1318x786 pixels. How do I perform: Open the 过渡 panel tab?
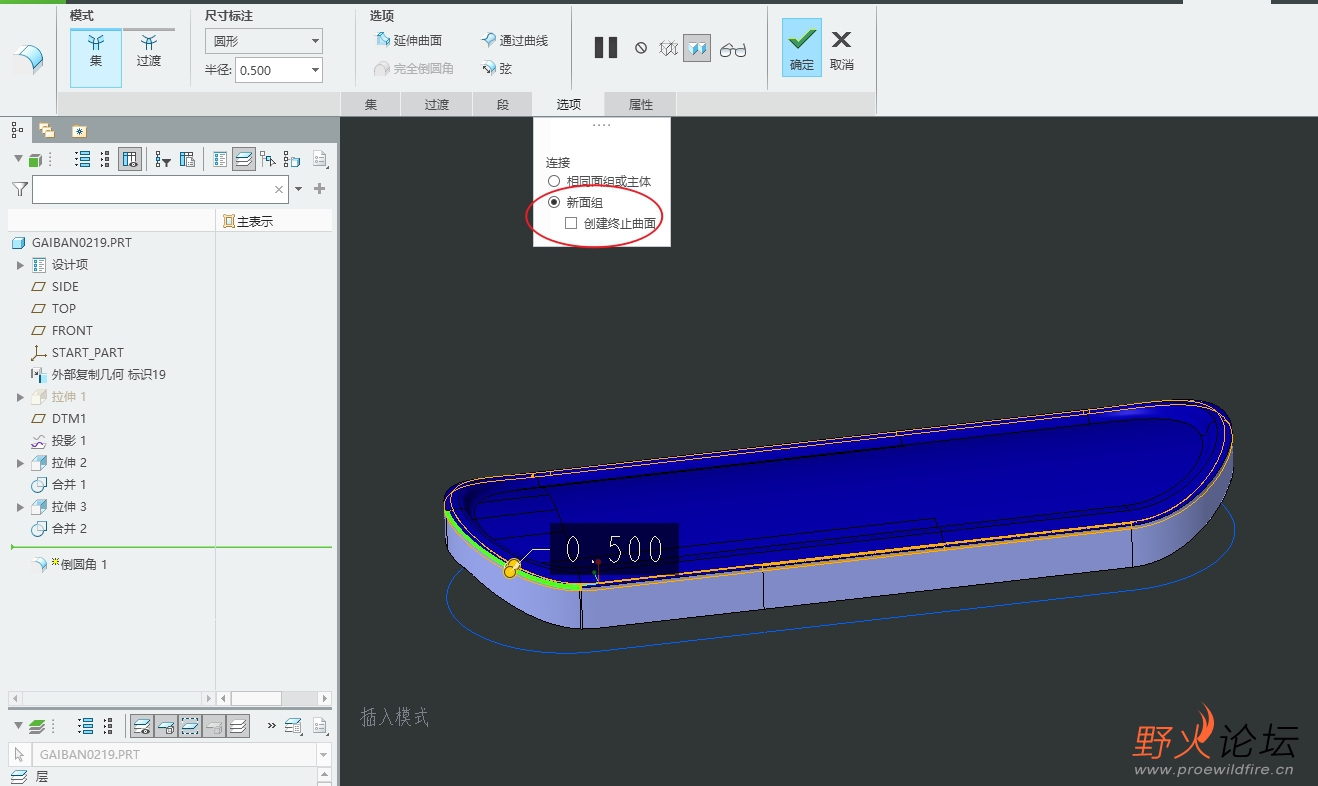[436, 104]
